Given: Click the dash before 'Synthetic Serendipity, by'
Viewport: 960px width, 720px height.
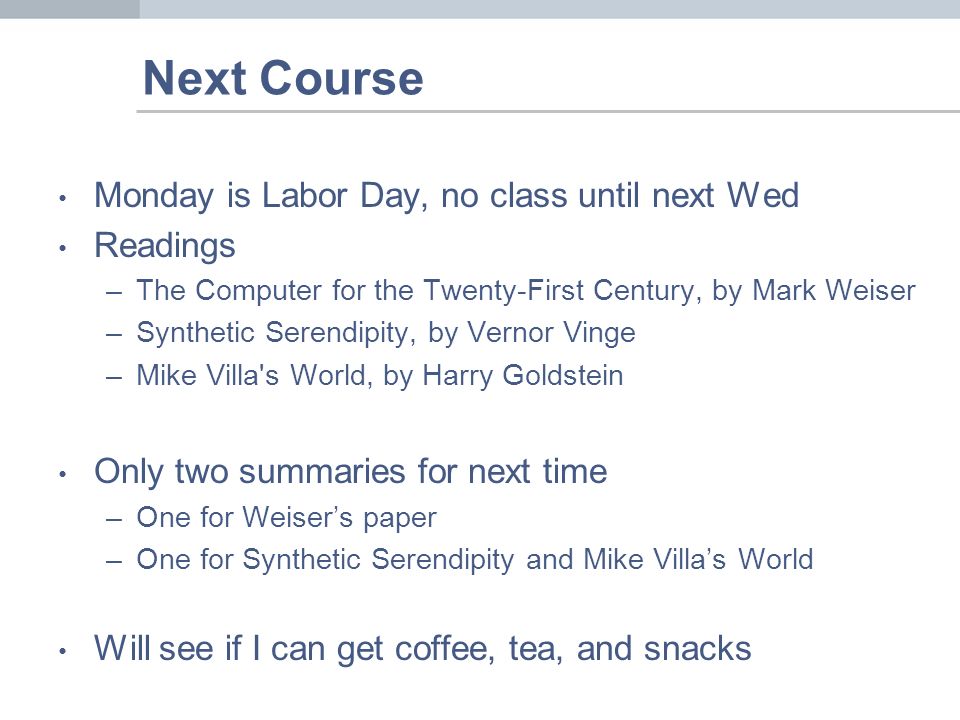Looking at the screenshot, I should coord(114,335).
